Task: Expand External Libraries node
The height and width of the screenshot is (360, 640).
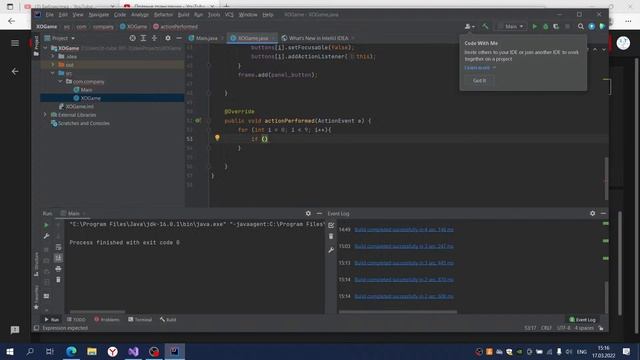Action: pos(45,115)
